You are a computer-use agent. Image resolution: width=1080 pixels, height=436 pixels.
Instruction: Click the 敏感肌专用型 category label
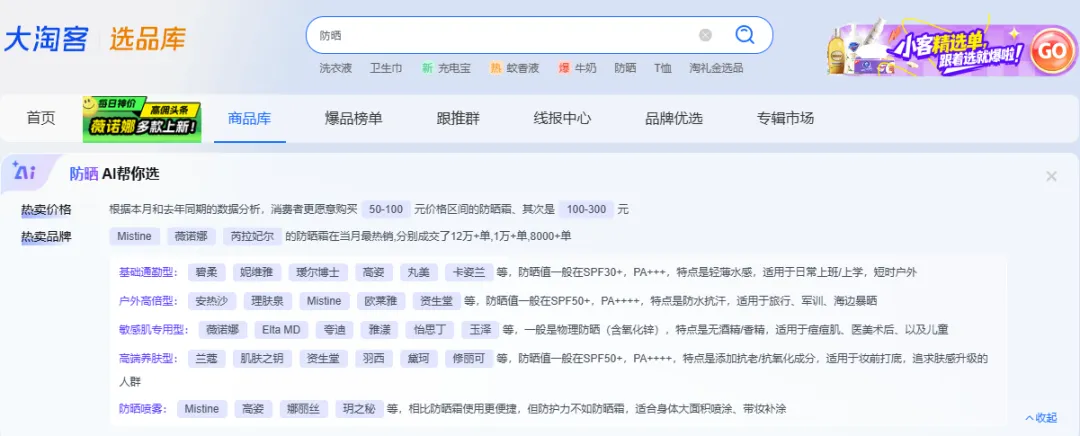point(154,330)
